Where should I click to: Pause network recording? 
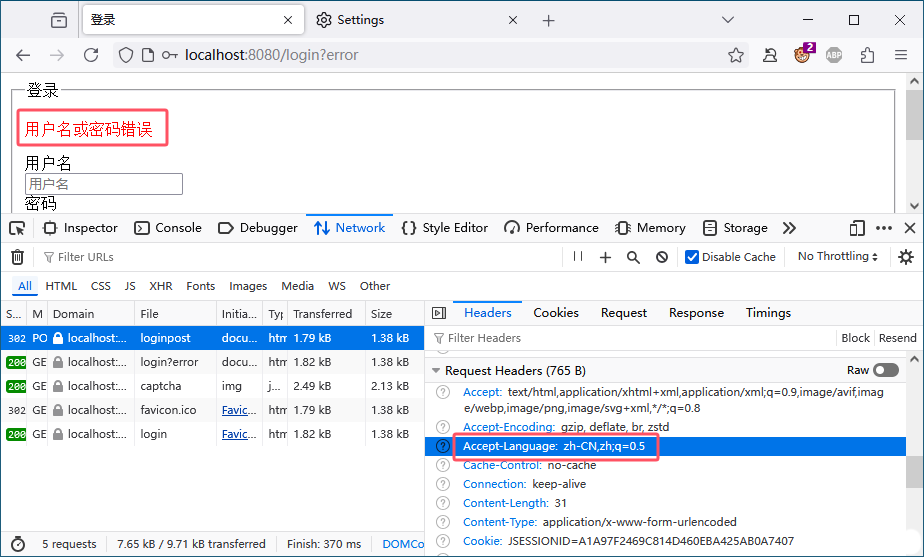[x=578, y=256]
